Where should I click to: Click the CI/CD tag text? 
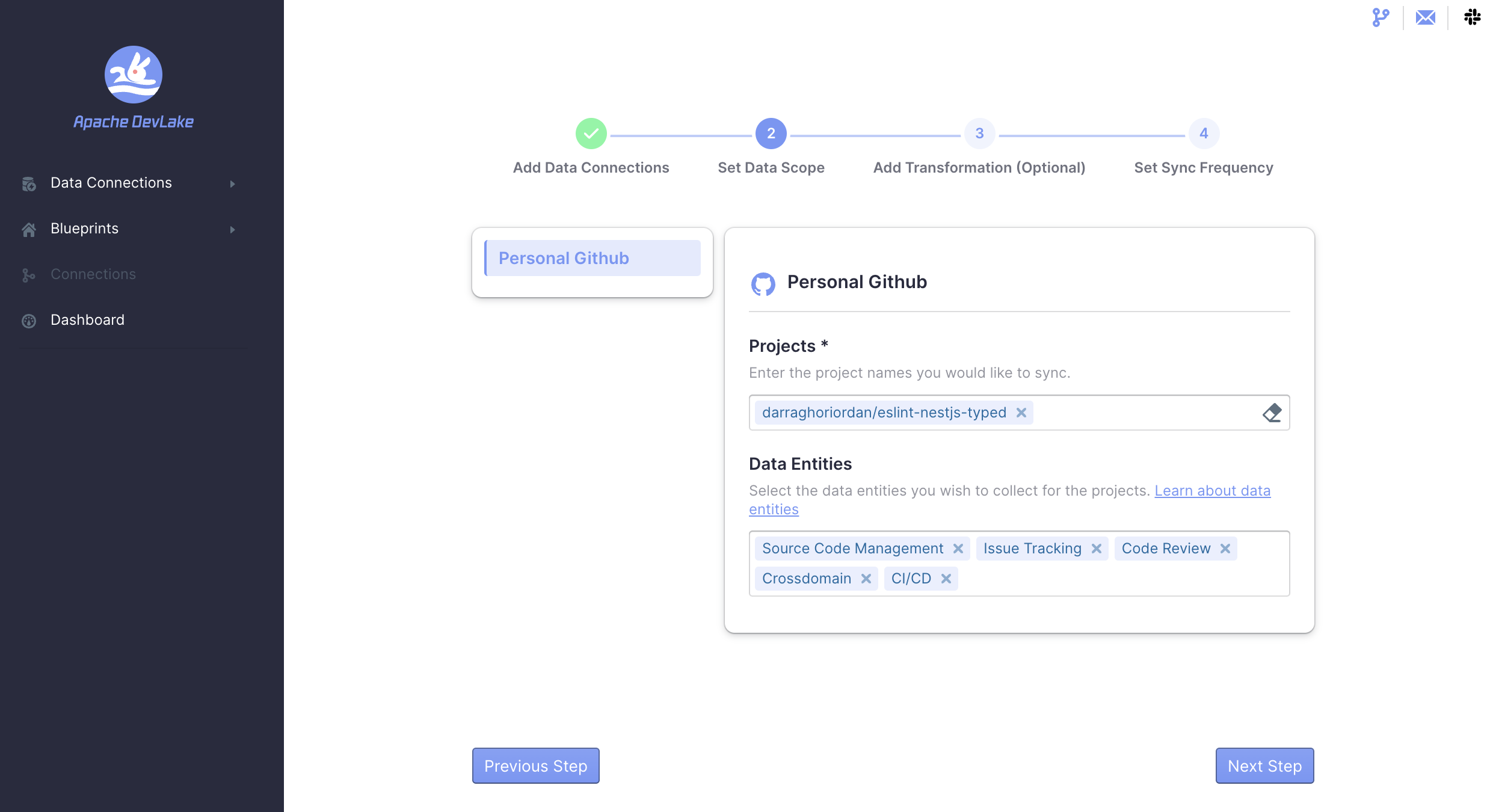click(911, 579)
